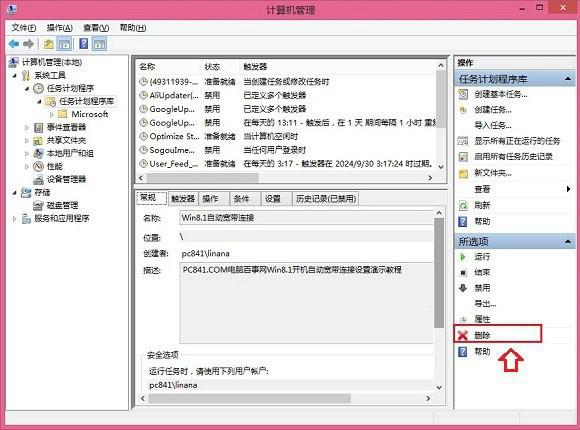The height and width of the screenshot is (430, 580).
Task: Click the End task stop icon
Action: pyautogui.click(x=463, y=272)
